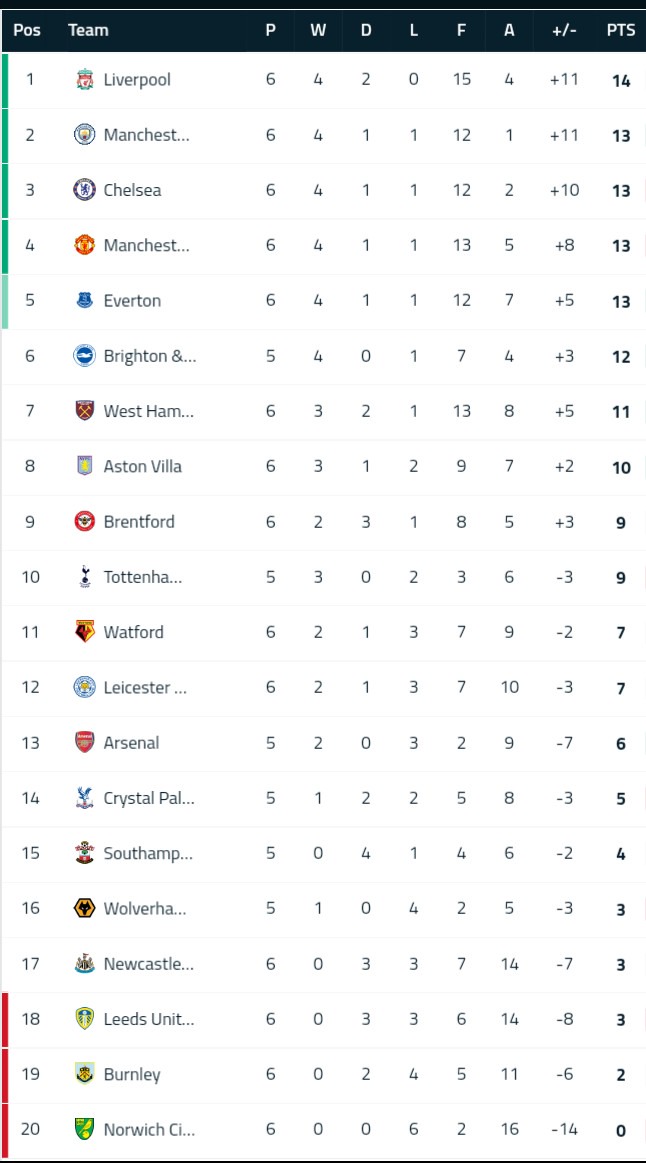The width and height of the screenshot is (646, 1163).
Task: Click the Chelsea club badge
Action: (85, 190)
